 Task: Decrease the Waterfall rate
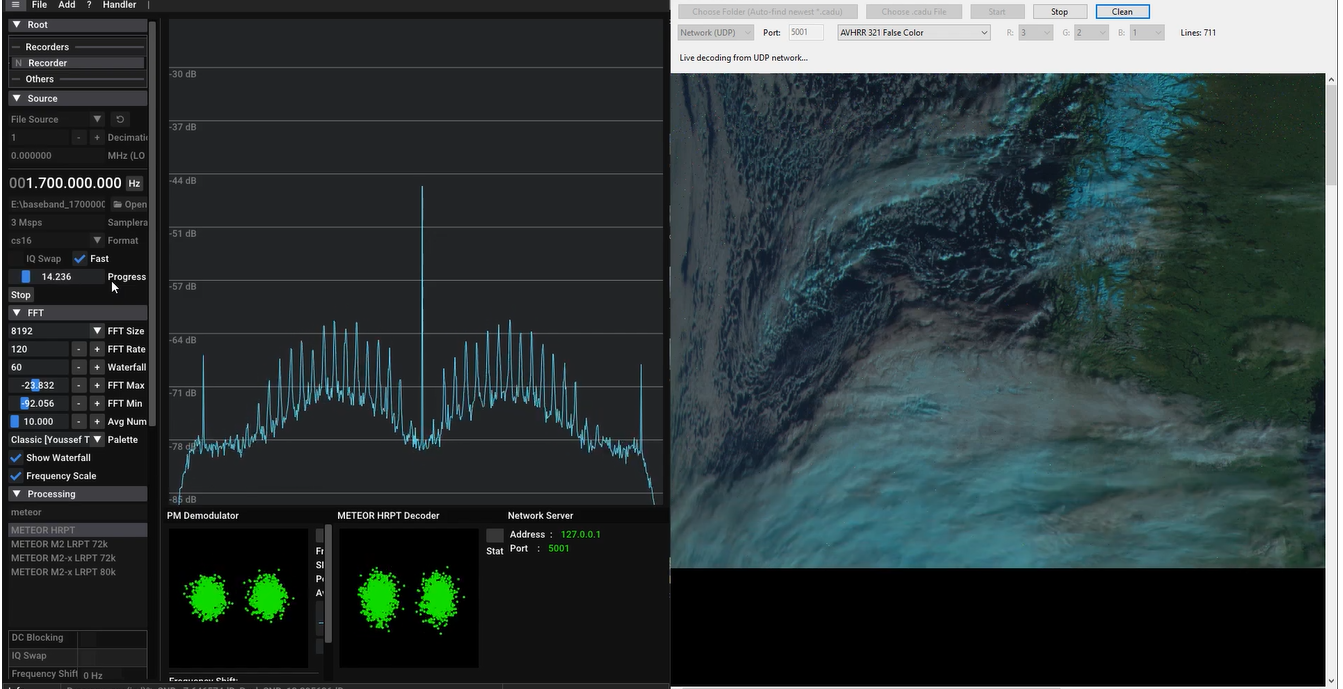point(79,367)
